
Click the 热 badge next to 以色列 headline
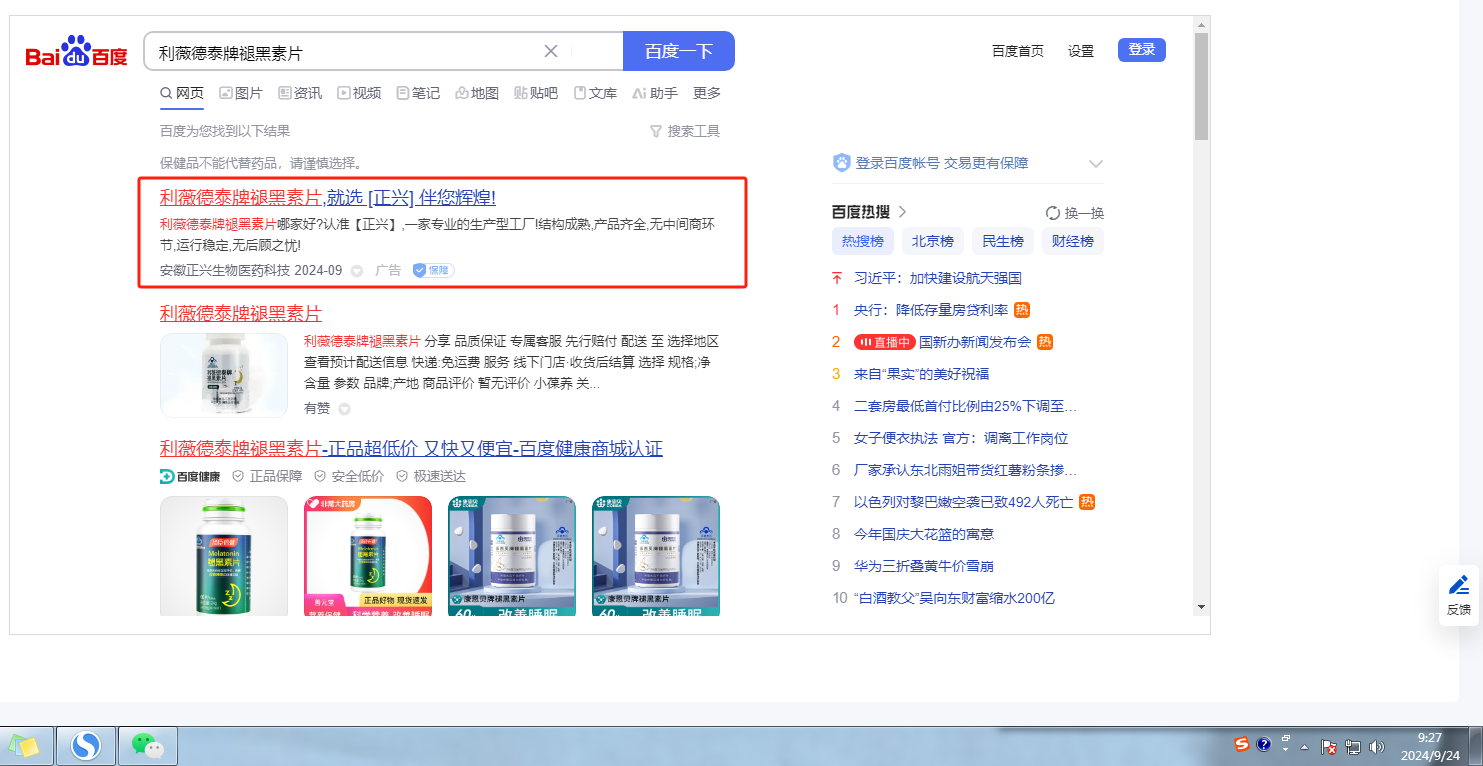(x=1087, y=502)
